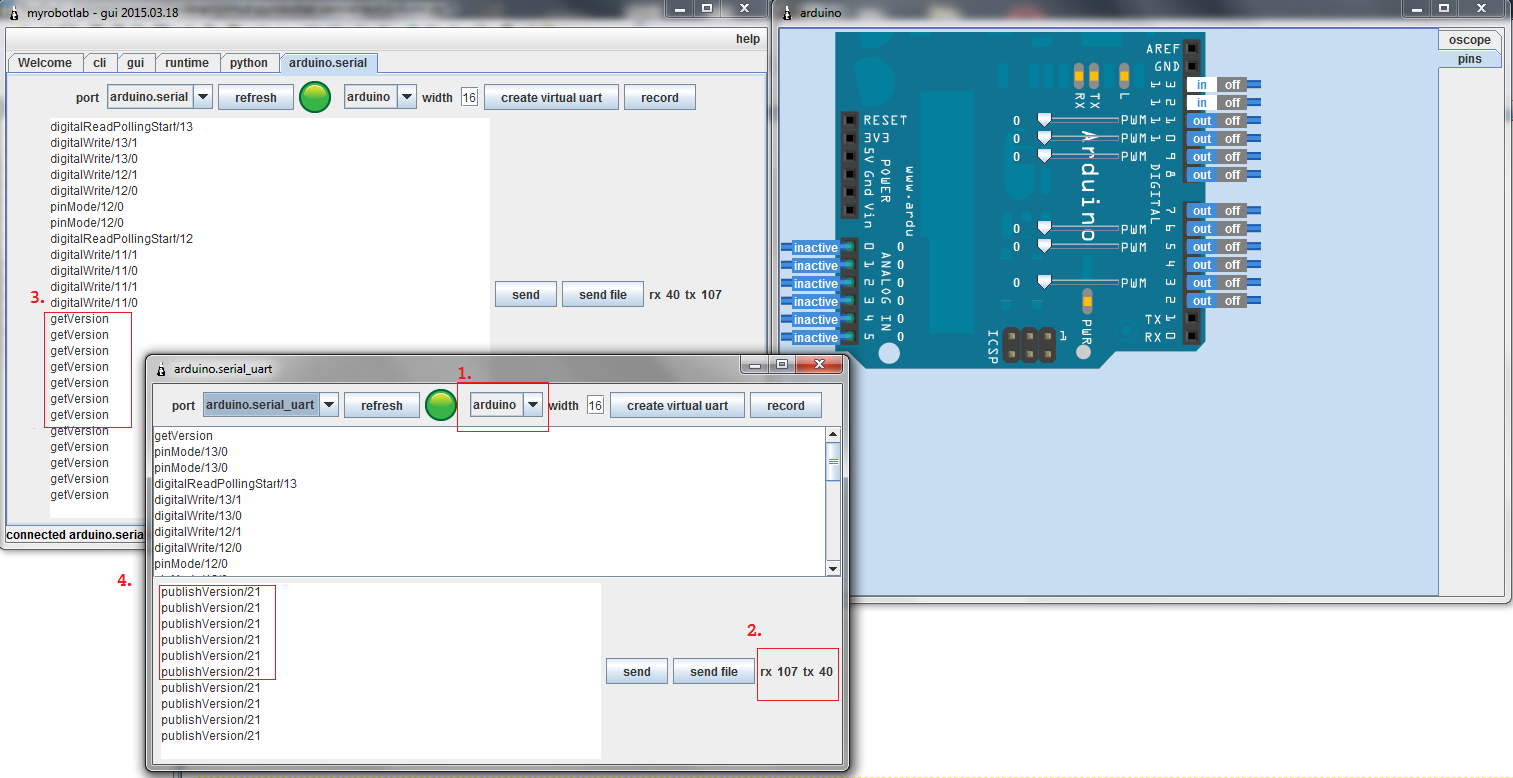Activate analog pin 0 'inactive' button

click(x=816, y=248)
